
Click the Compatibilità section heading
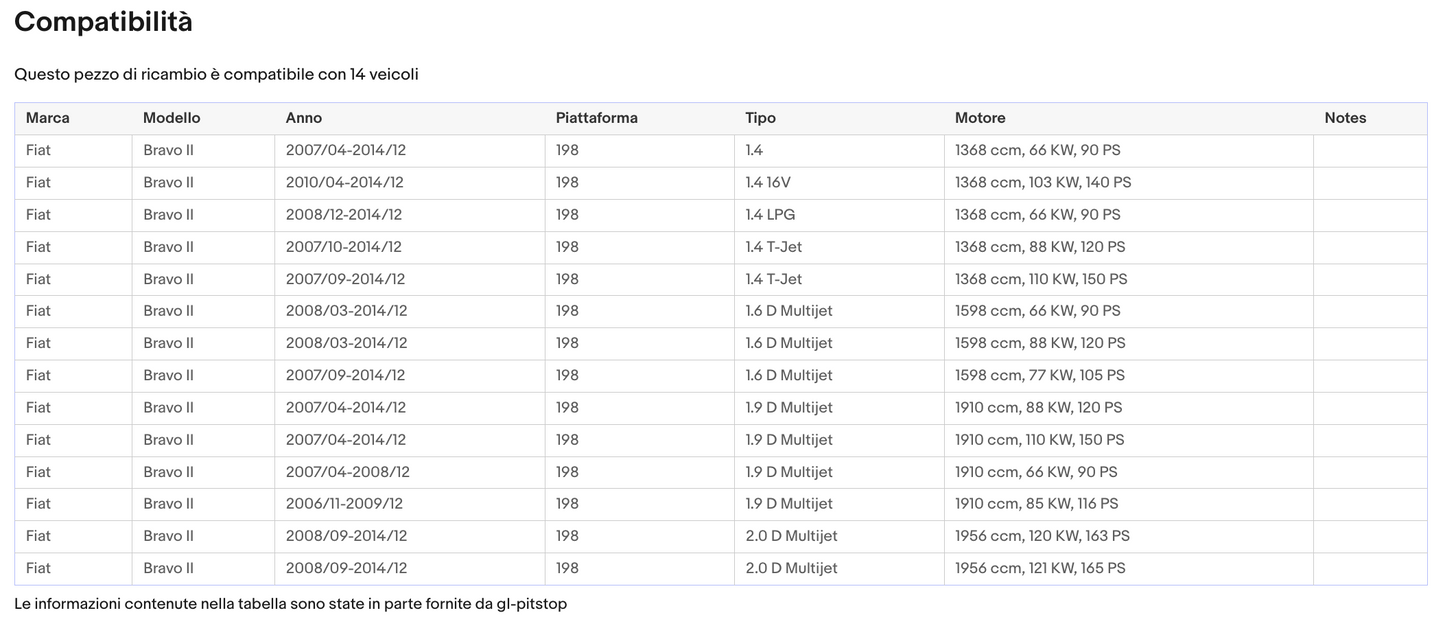[x=103, y=22]
